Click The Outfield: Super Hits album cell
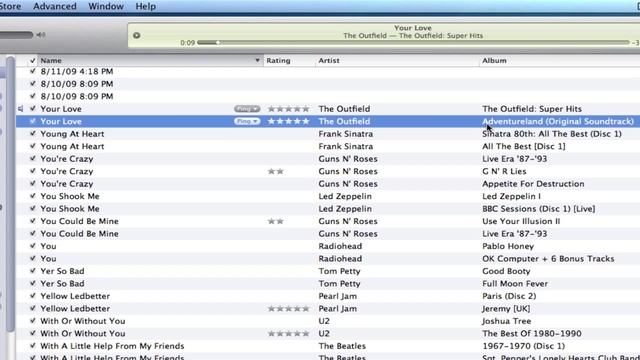Screen dimensions: 640x360 click(532, 109)
